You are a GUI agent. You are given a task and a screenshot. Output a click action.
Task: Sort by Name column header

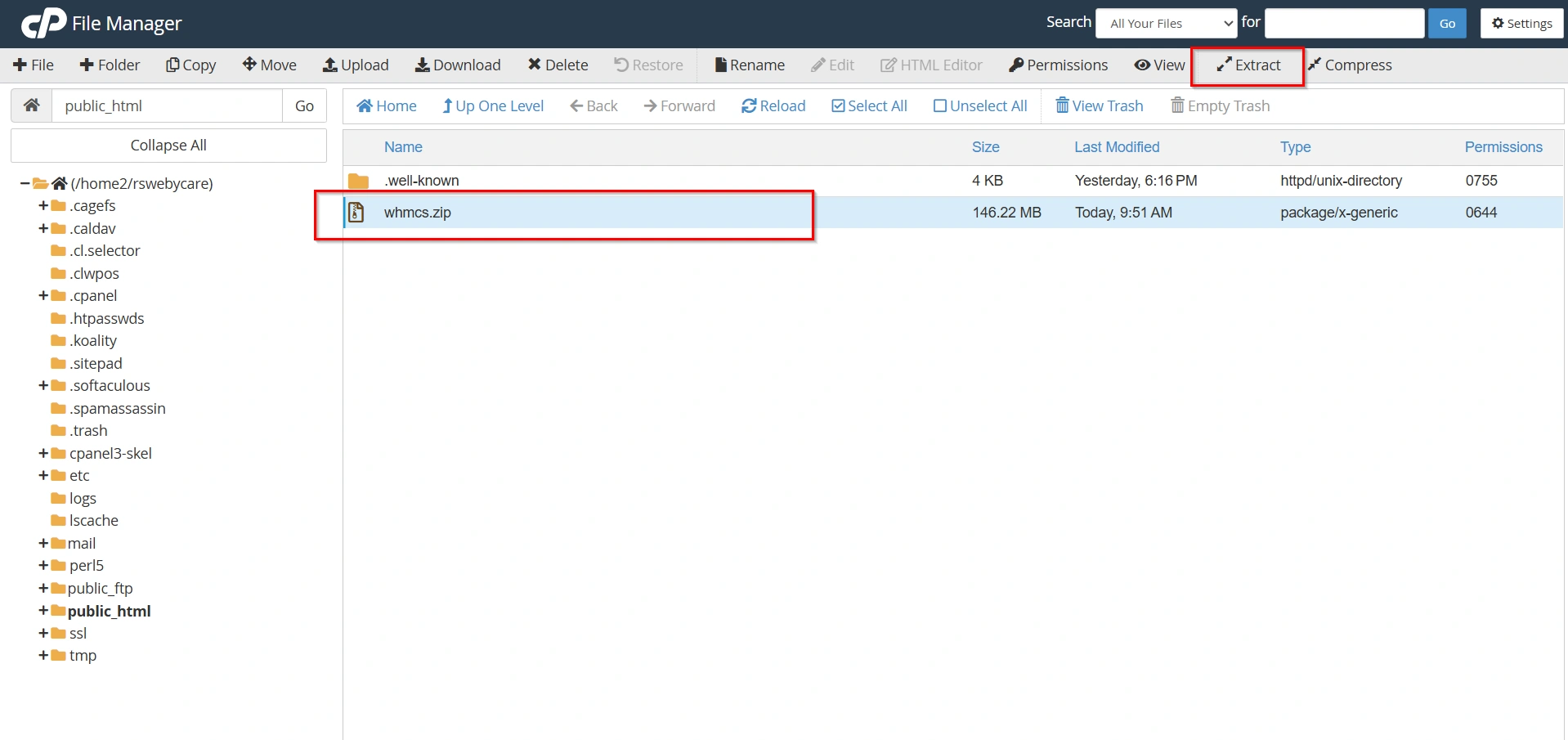pyautogui.click(x=403, y=147)
